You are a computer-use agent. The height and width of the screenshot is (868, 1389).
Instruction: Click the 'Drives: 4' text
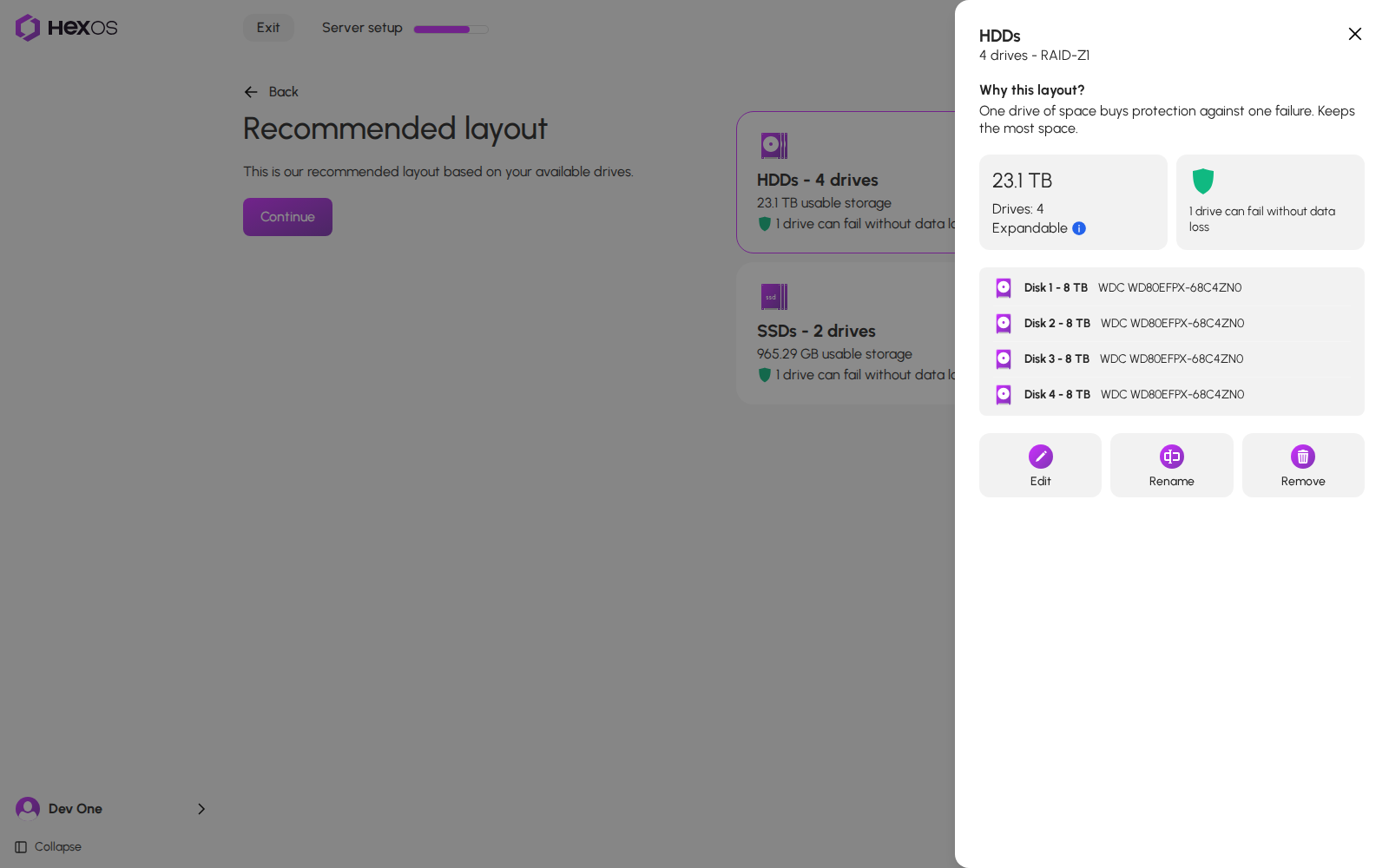pyautogui.click(x=1017, y=209)
